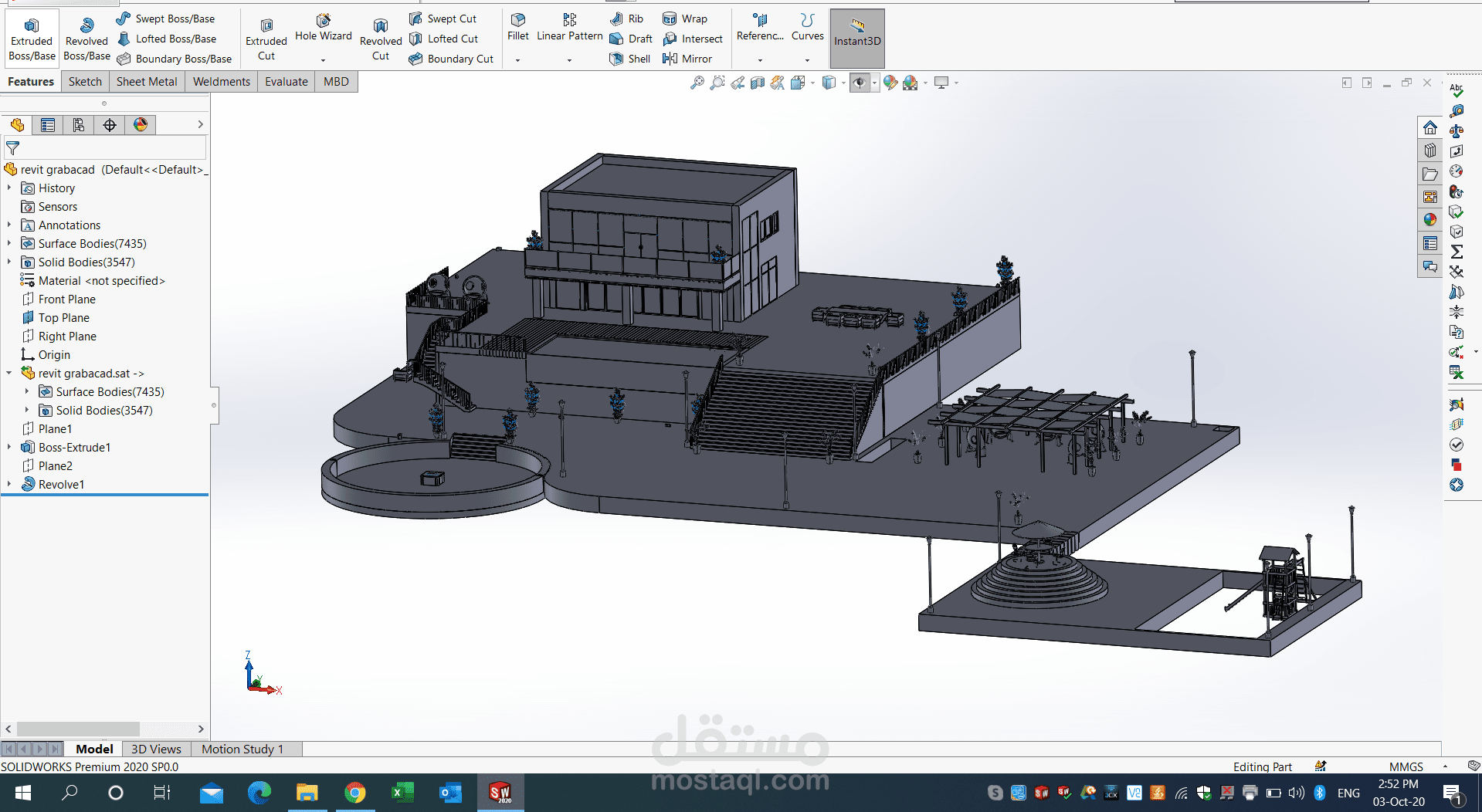This screenshot has height=812, width=1482.
Task: Toggle the Instant3D button
Action: (x=857, y=39)
